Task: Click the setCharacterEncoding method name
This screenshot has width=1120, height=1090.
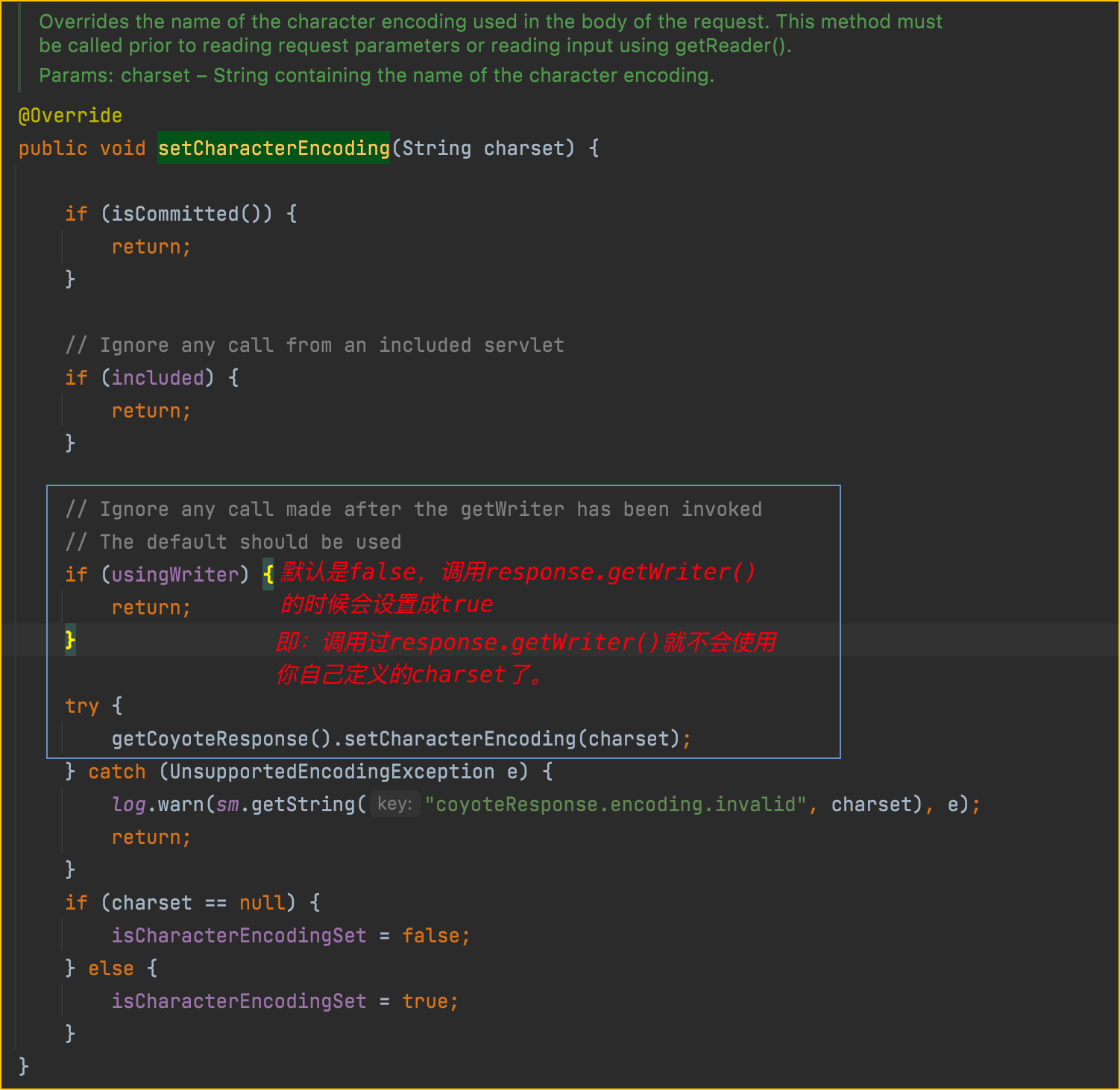Action: point(274,148)
